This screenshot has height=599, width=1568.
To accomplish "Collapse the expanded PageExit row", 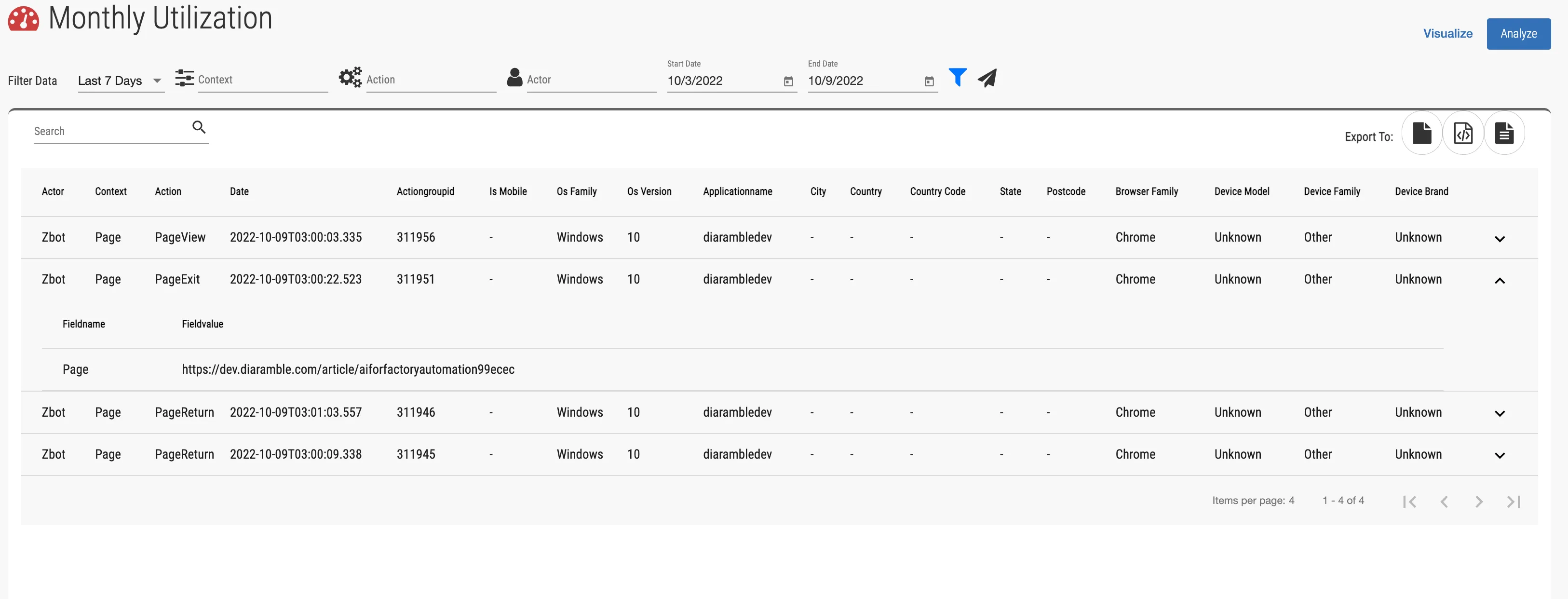I will (x=1499, y=281).
